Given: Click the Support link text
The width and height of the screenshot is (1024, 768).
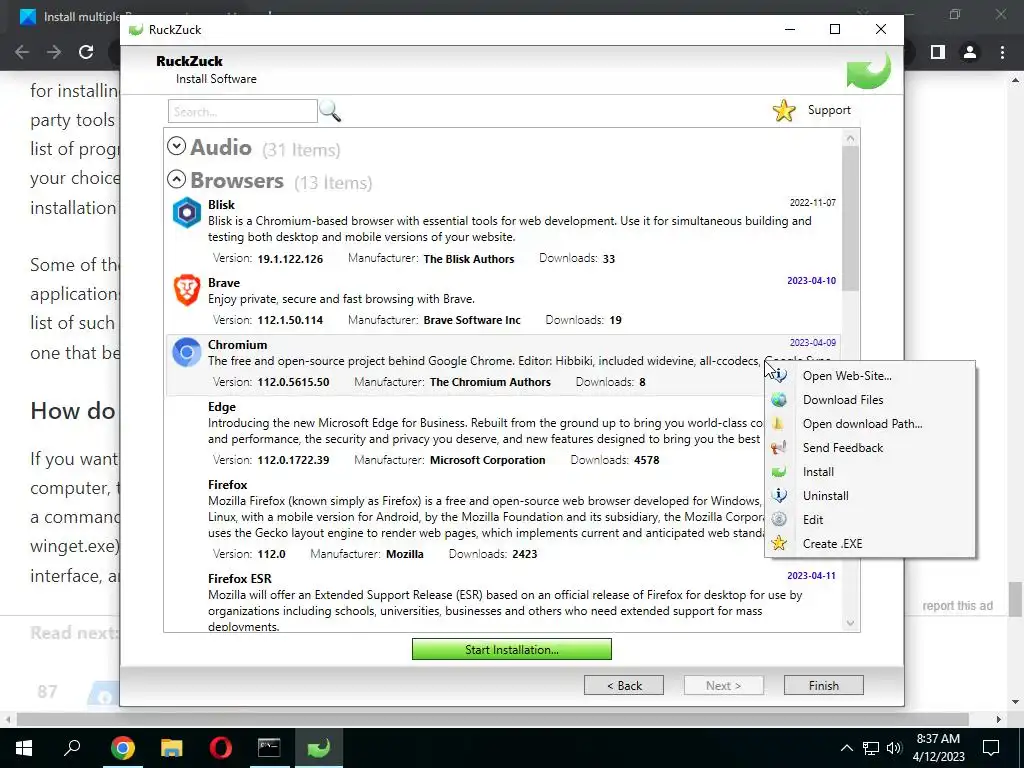Looking at the screenshot, I should coord(829,110).
